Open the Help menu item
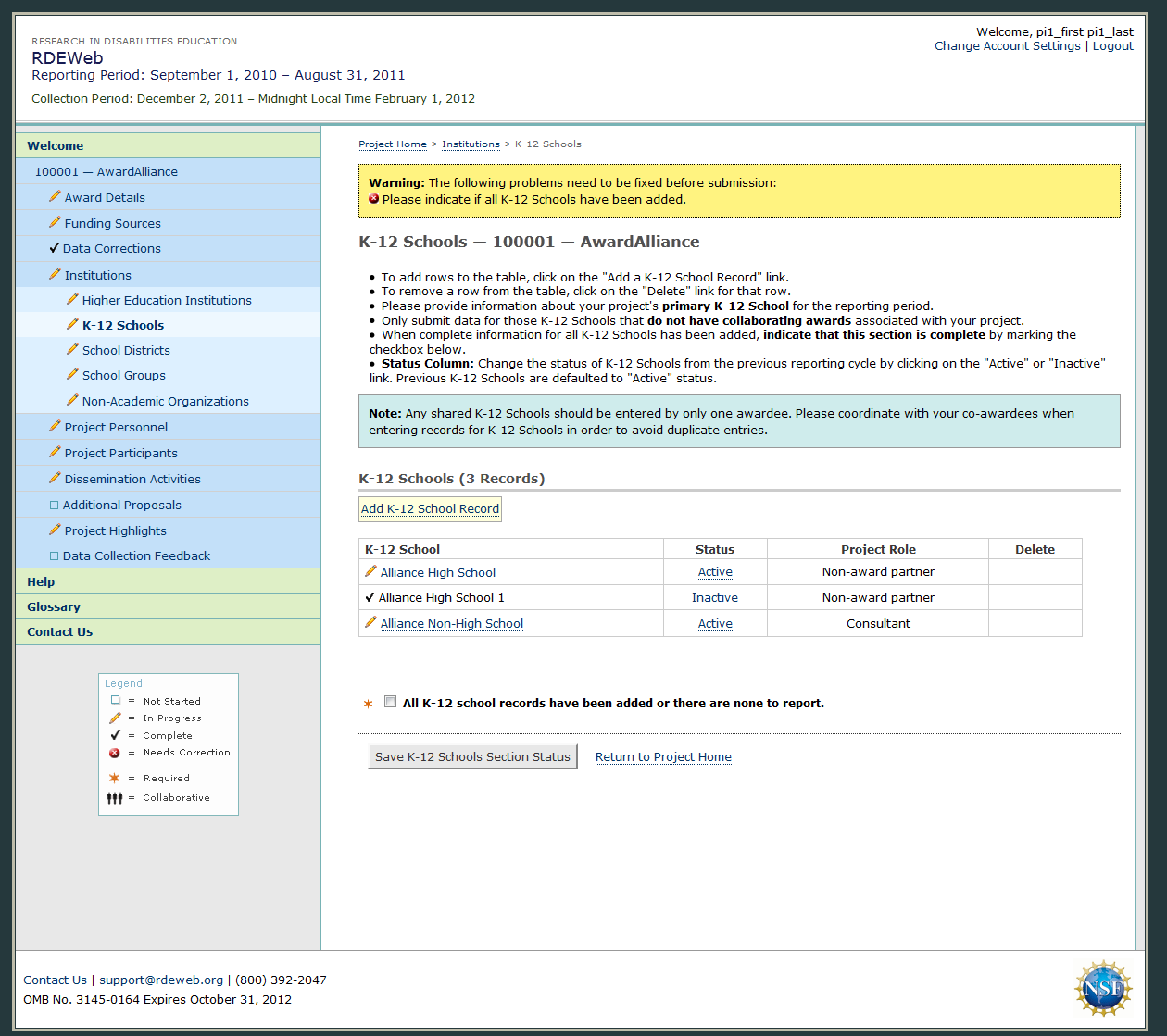The width and height of the screenshot is (1167, 1036). (41, 581)
